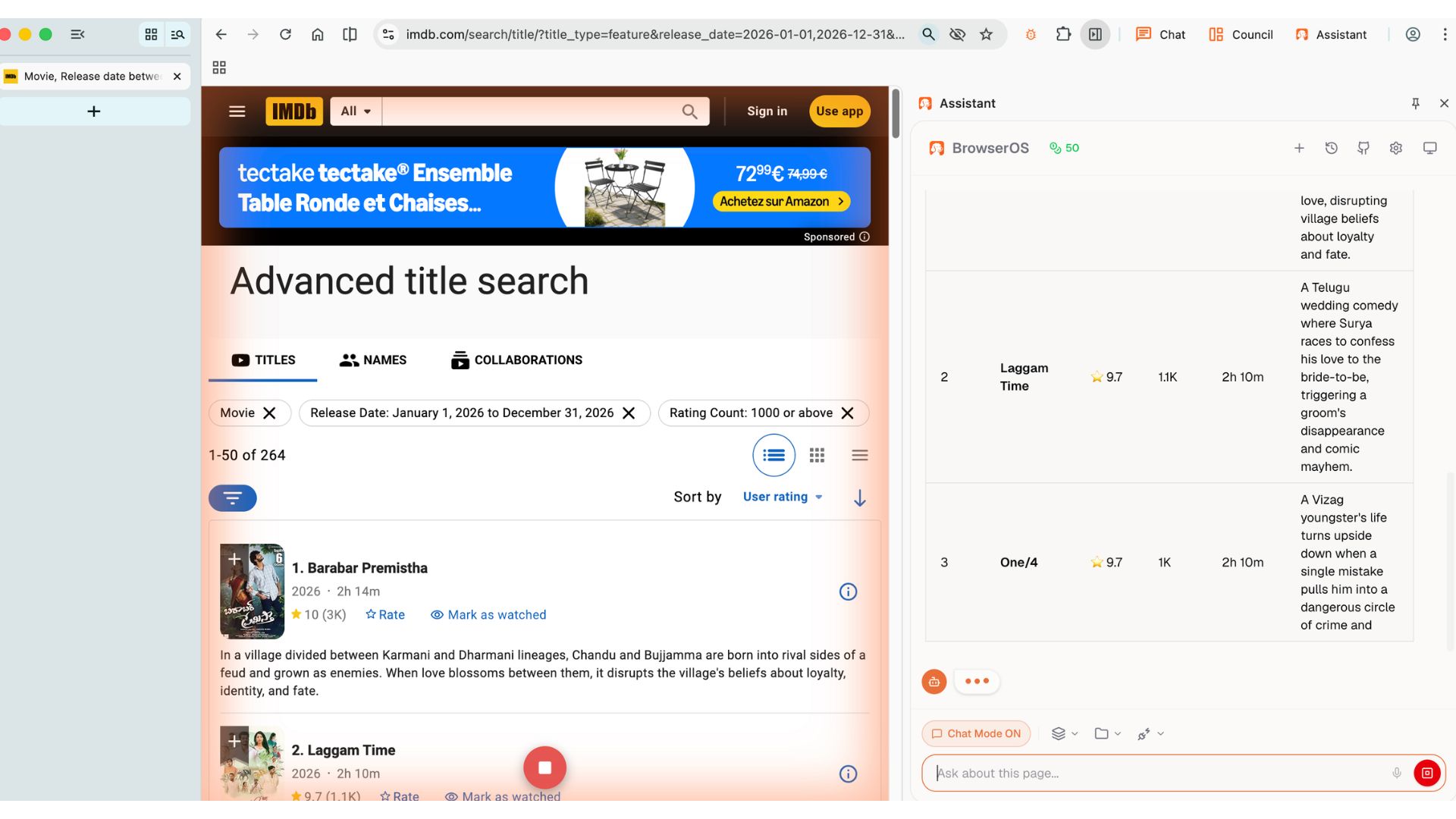Rate Barabar Premistha
This screenshot has height=819, width=1456.
pyautogui.click(x=385, y=615)
